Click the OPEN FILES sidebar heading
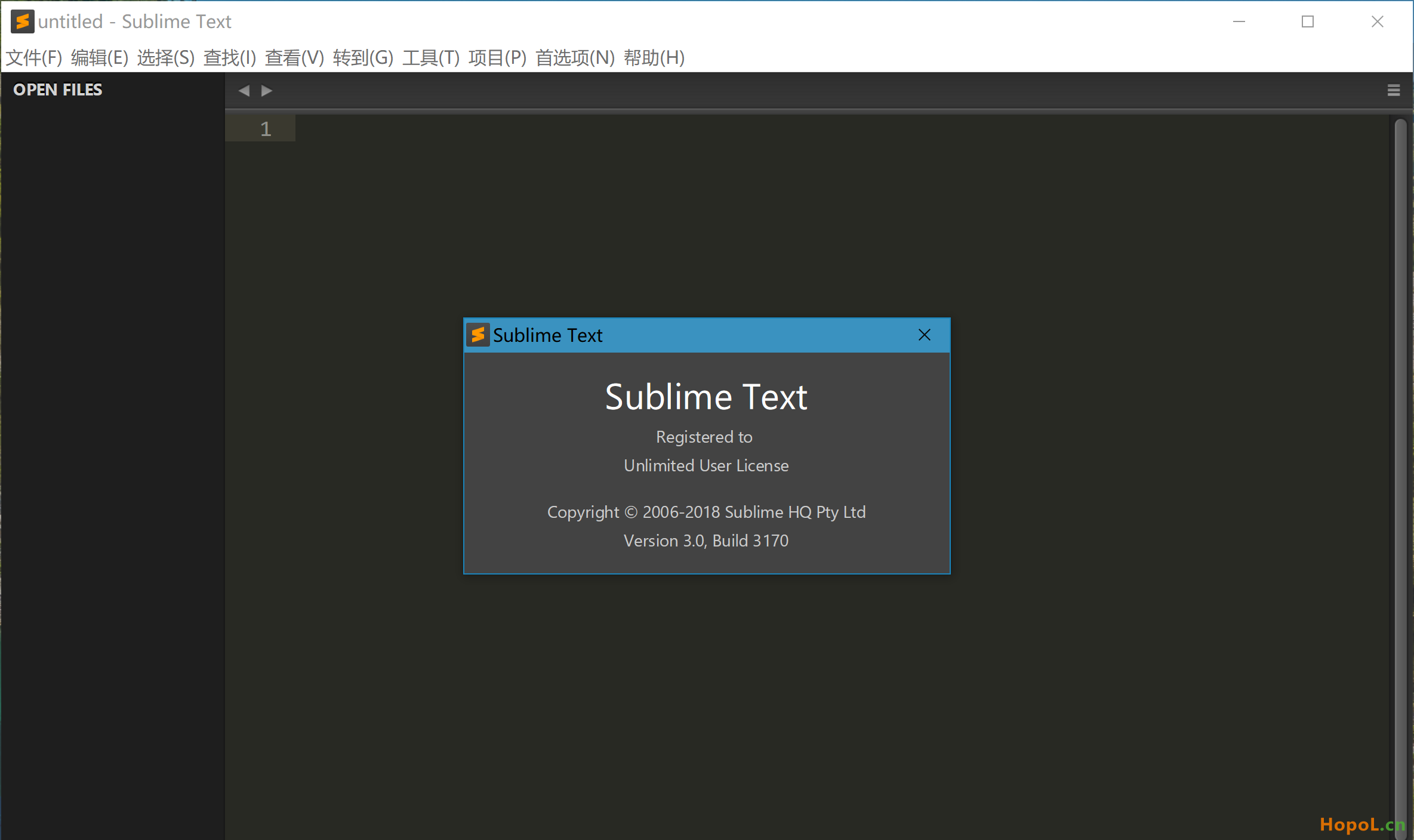The width and height of the screenshot is (1414, 840). coord(57,89)
